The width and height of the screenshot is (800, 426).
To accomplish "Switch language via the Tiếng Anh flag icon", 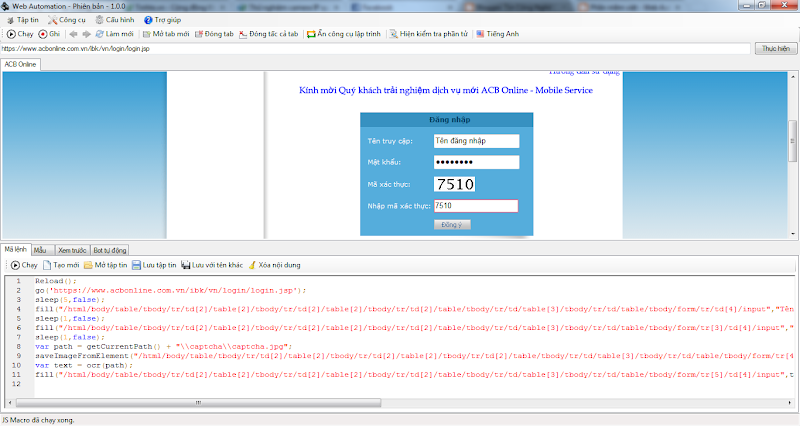I will click(480, 34).
